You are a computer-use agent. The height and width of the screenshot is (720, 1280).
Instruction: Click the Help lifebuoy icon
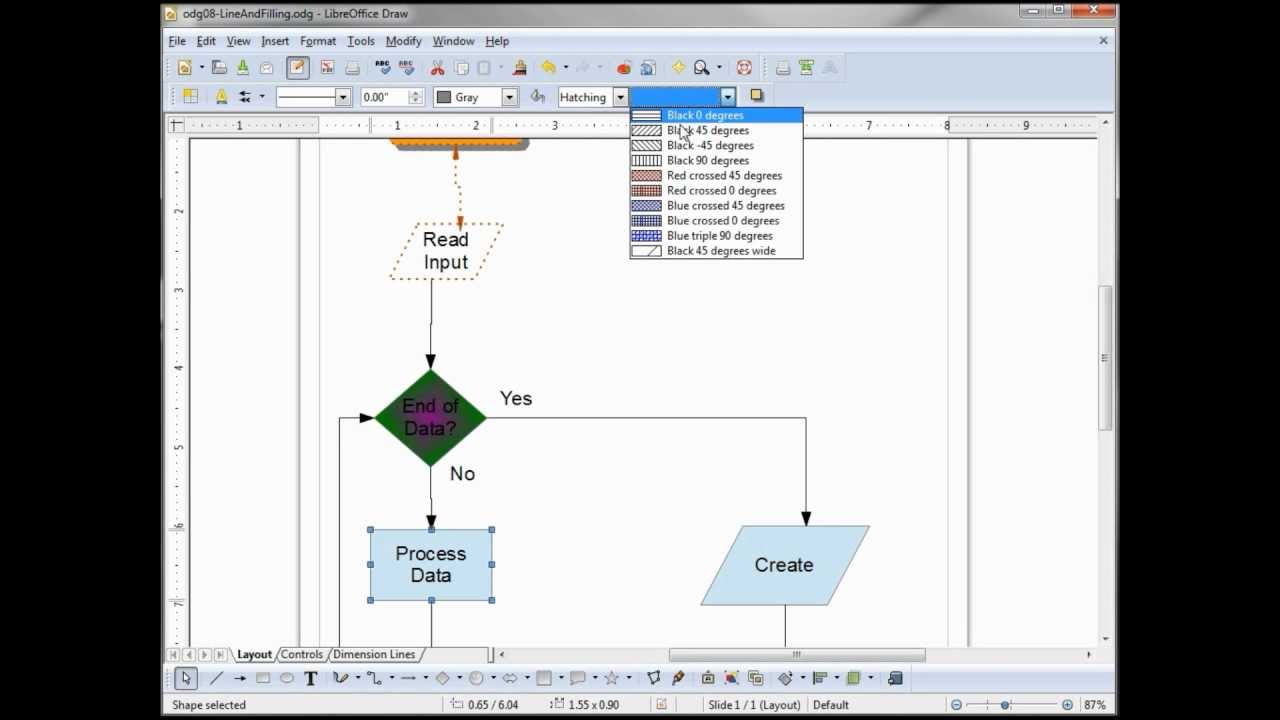tap(744, 68)
